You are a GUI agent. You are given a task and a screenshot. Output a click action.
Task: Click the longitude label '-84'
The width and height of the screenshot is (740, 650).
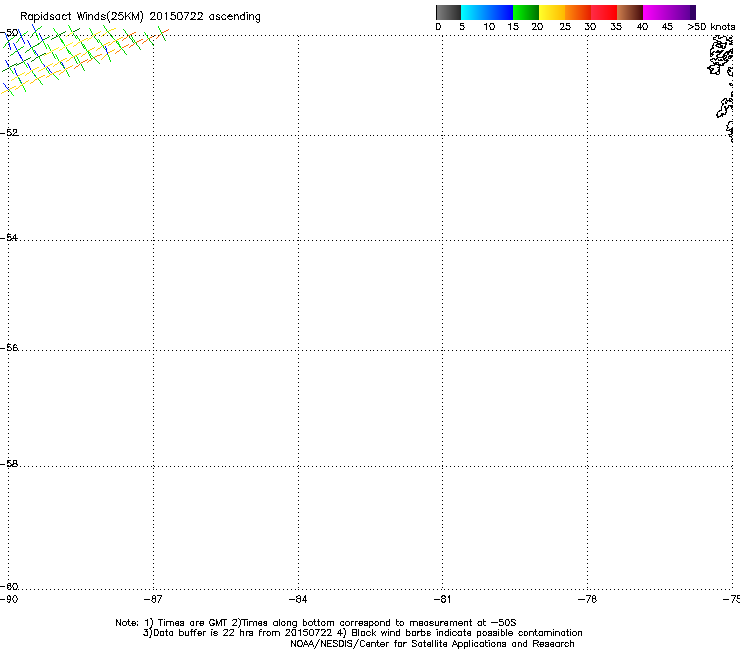(298, 599)
